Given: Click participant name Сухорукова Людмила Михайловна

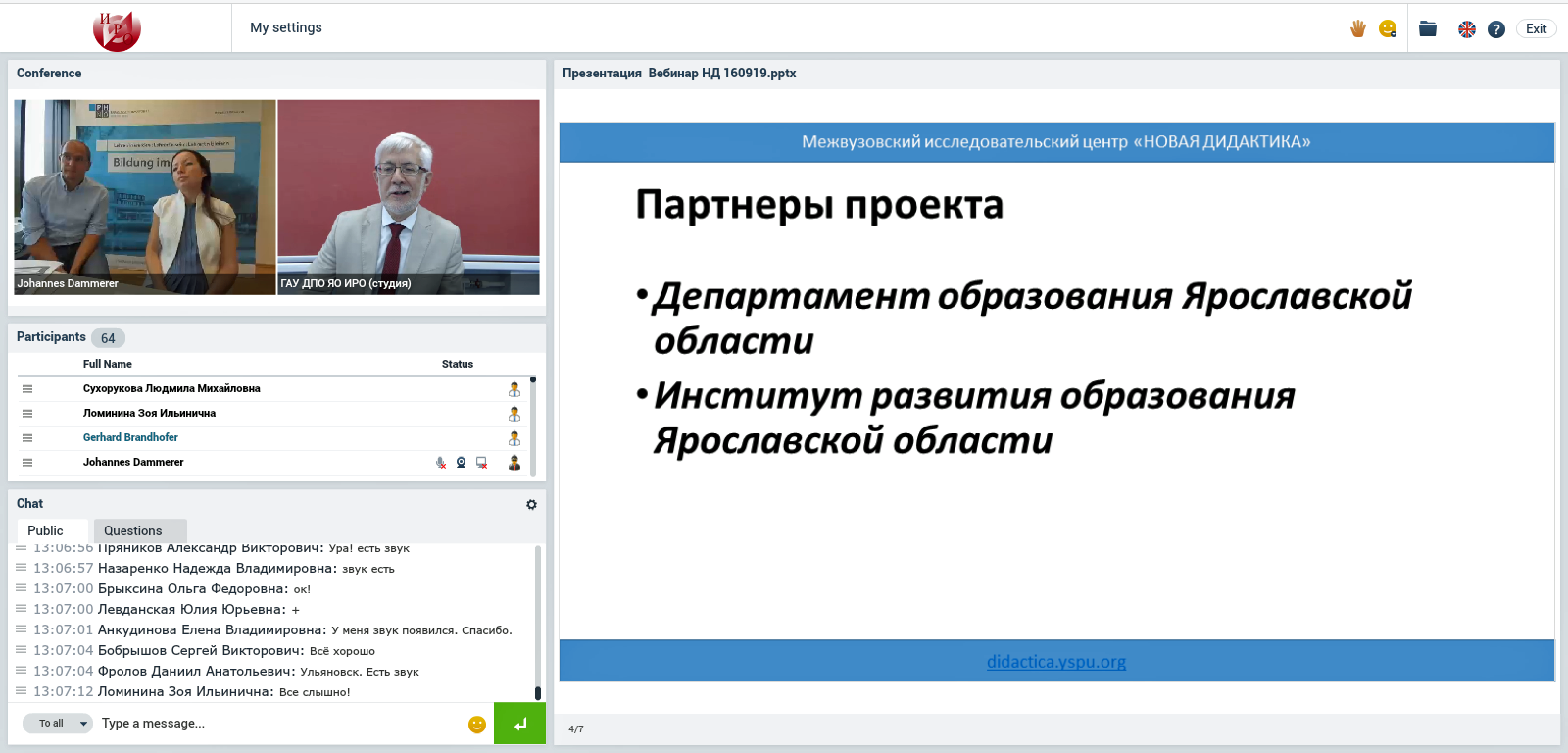Looking at the screenshot, I should 171,388.
